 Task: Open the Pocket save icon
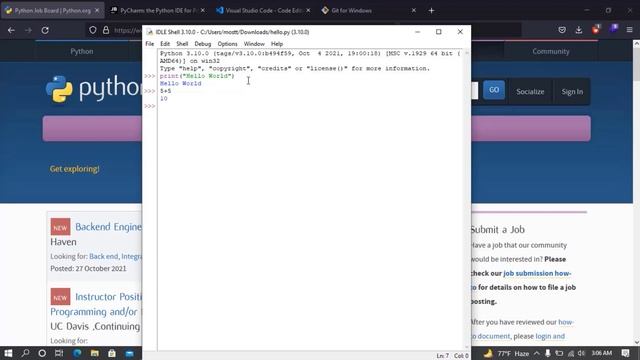(x=562, y=30)
